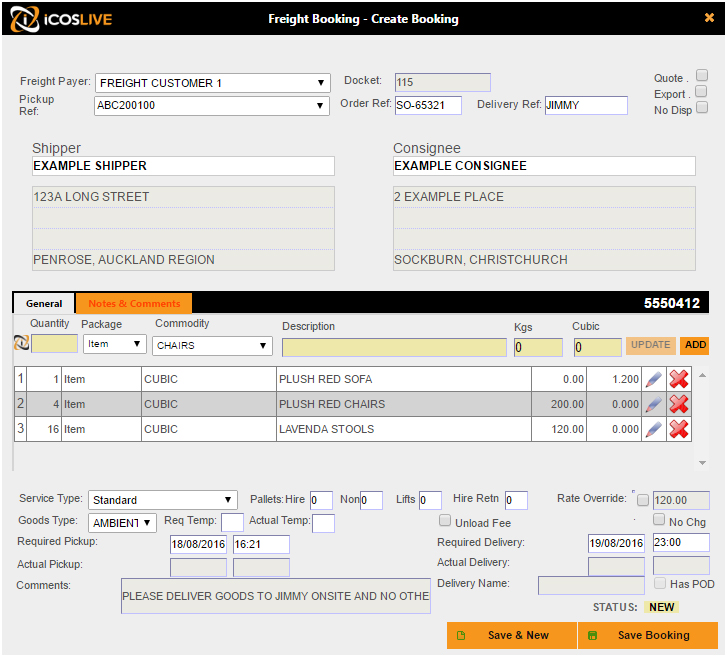Image resolution: width=727 pixels, height=657 pixels.
Task: Click the Req Temp field
Action: pyautogui.click(x=232, y=523)
